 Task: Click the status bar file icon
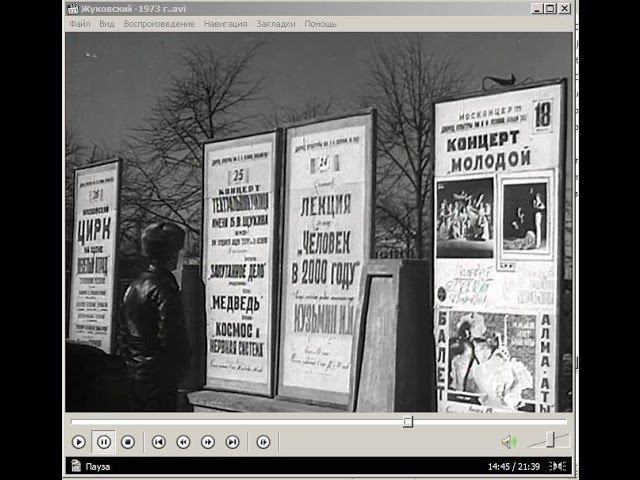click(76, 466)
